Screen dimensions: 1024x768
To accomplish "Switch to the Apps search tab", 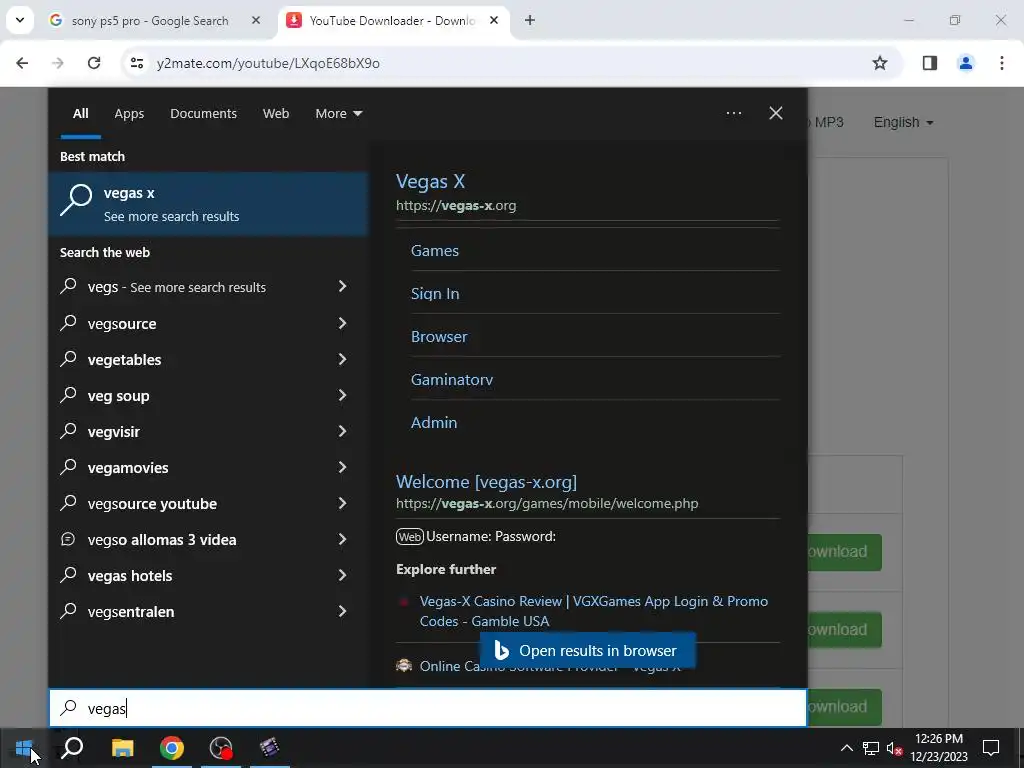I will click(129, 114).
